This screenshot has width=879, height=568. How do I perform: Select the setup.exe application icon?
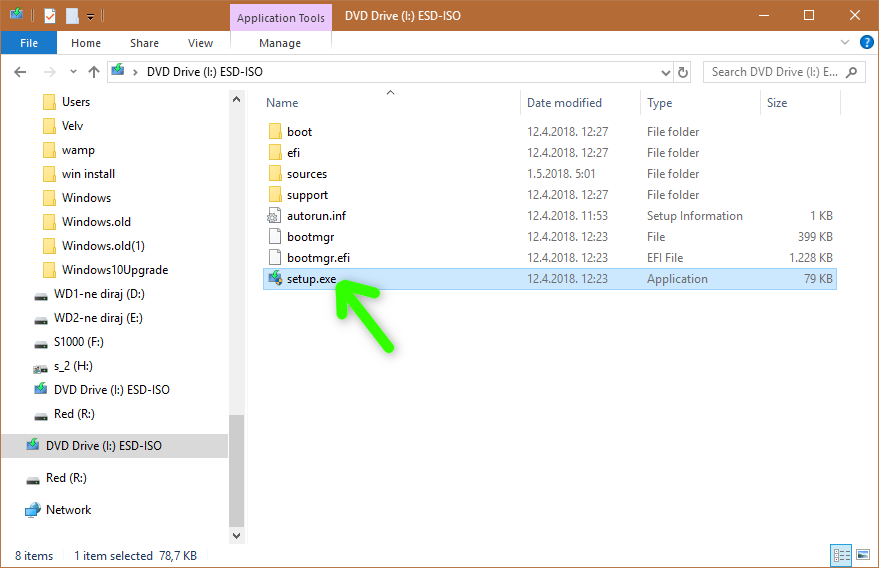pos(275,278)
